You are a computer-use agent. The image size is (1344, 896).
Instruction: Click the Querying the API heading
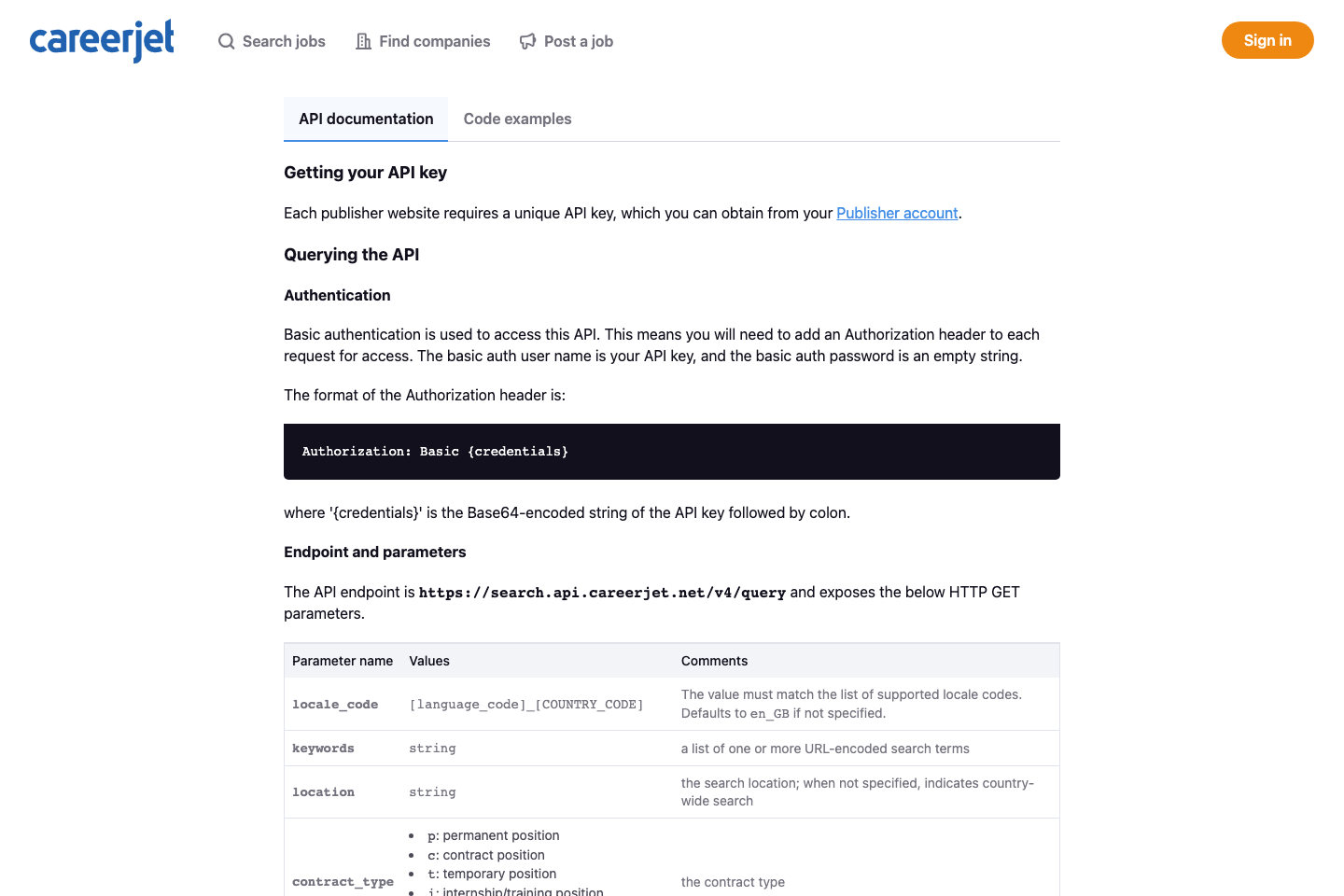pos(351,254)
